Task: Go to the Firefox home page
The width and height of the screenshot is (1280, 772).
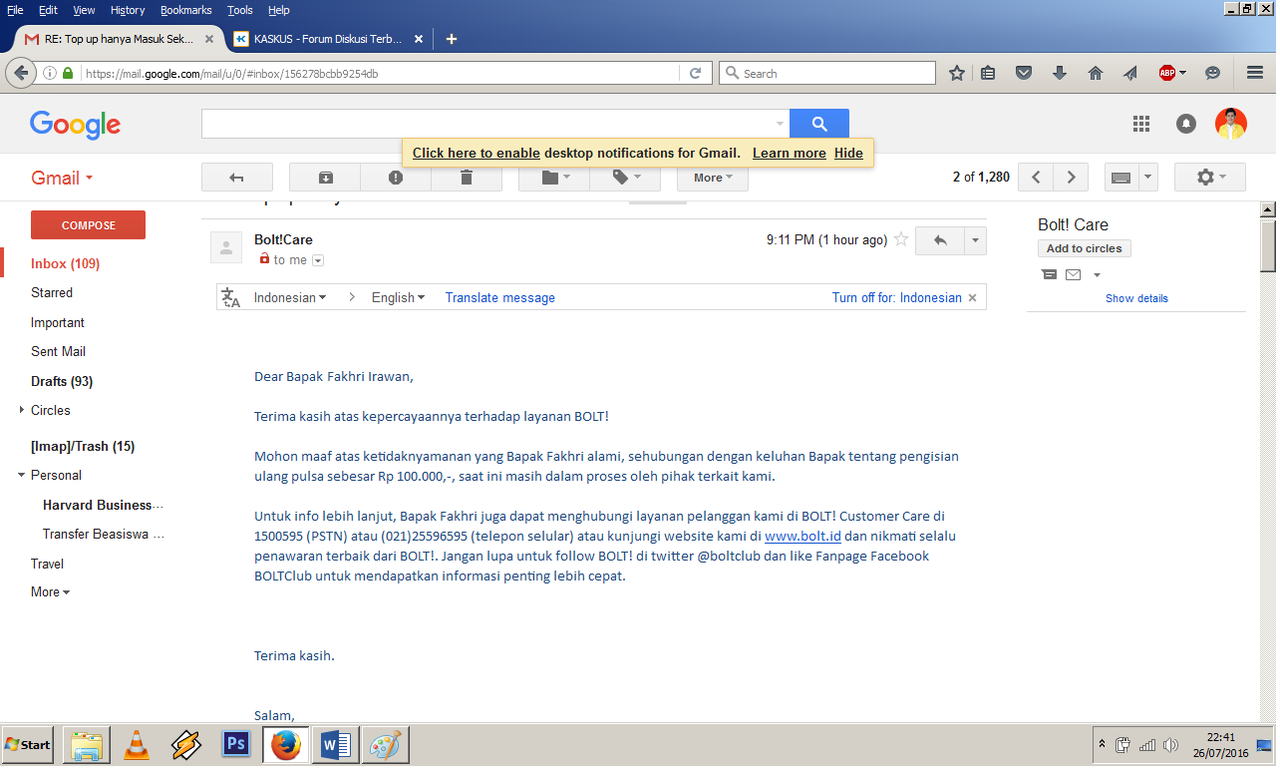Action: pyautogui.click(x=1095, y=73)
